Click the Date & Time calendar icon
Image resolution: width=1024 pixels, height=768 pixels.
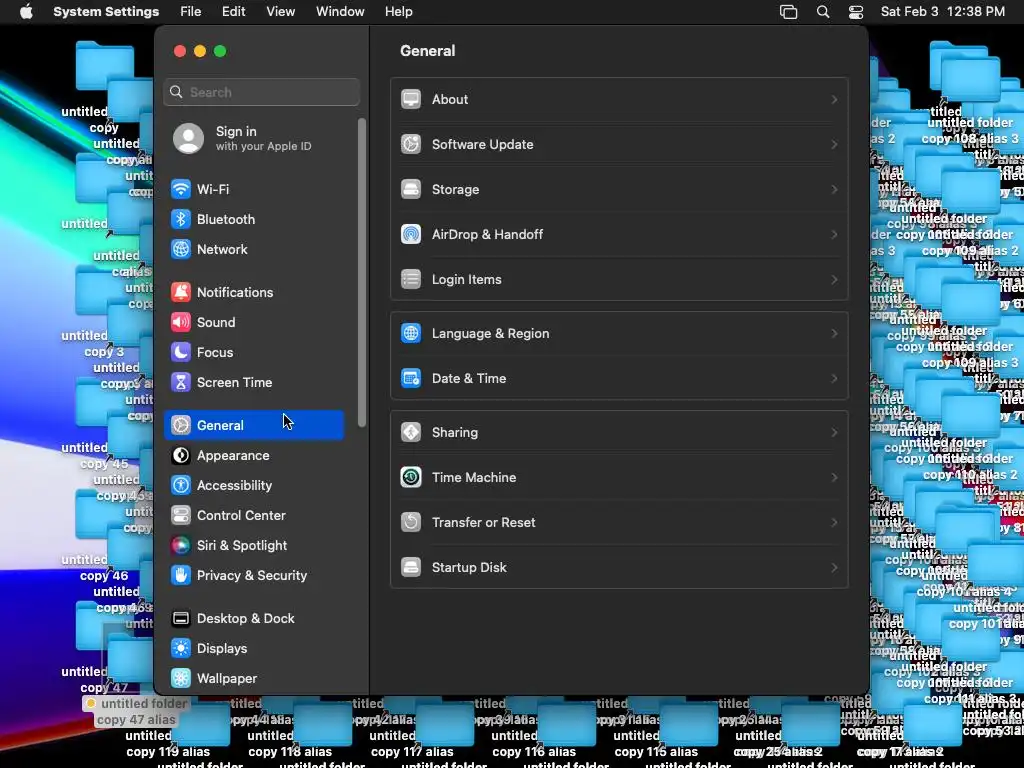pos(411,379)
